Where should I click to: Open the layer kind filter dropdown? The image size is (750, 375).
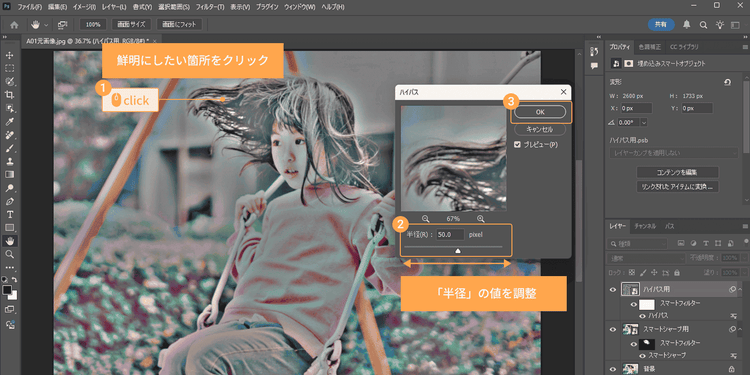click(x=636, y=244)
